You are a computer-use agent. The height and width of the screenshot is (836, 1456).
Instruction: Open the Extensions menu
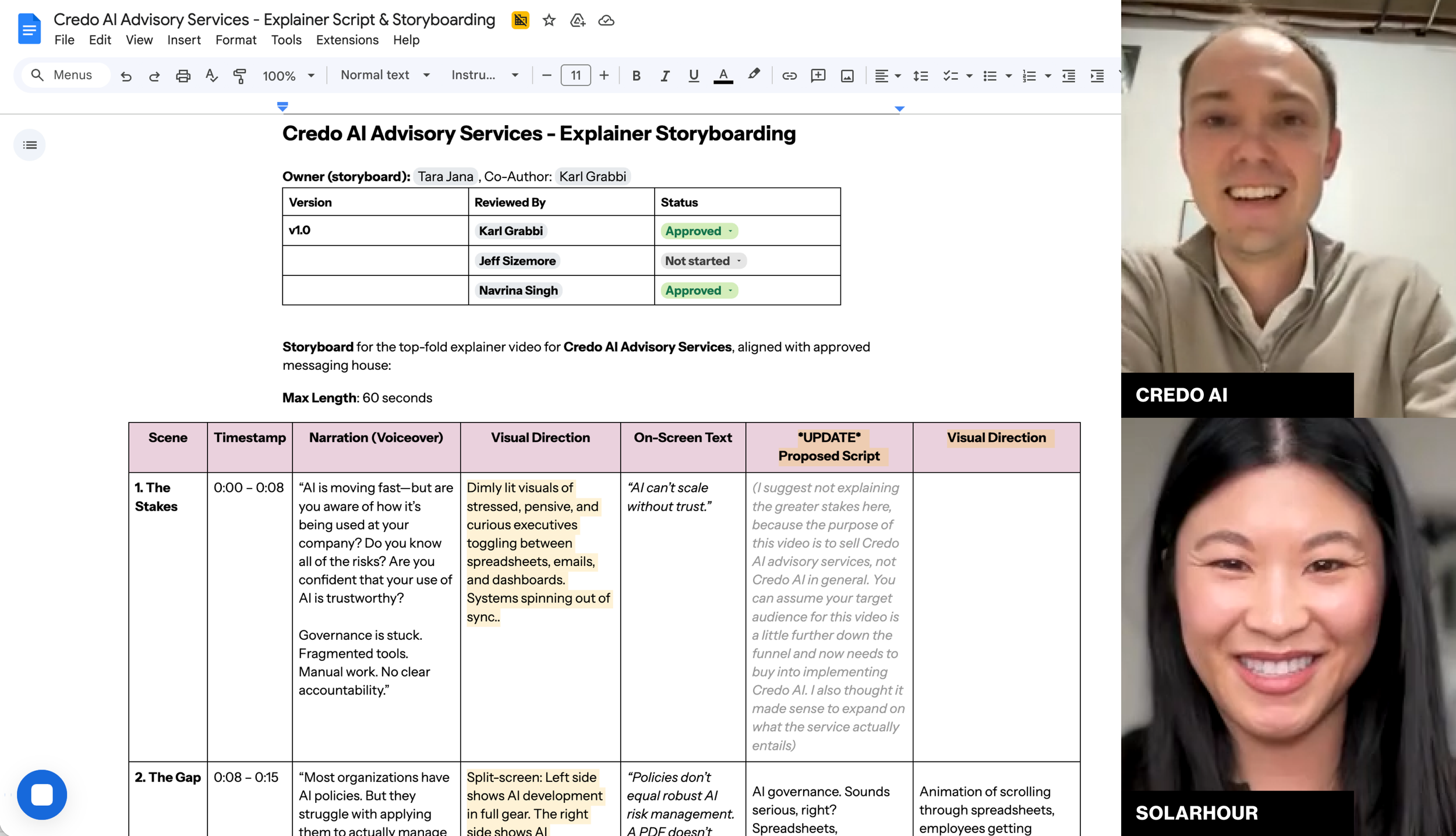coord(347,40)
